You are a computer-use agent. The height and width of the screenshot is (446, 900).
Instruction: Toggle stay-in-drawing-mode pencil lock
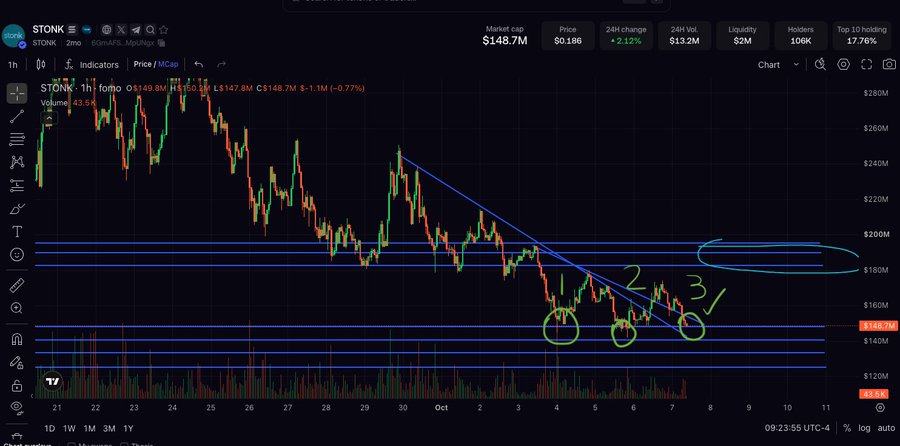pyautogui.click(x=17, y=362)
